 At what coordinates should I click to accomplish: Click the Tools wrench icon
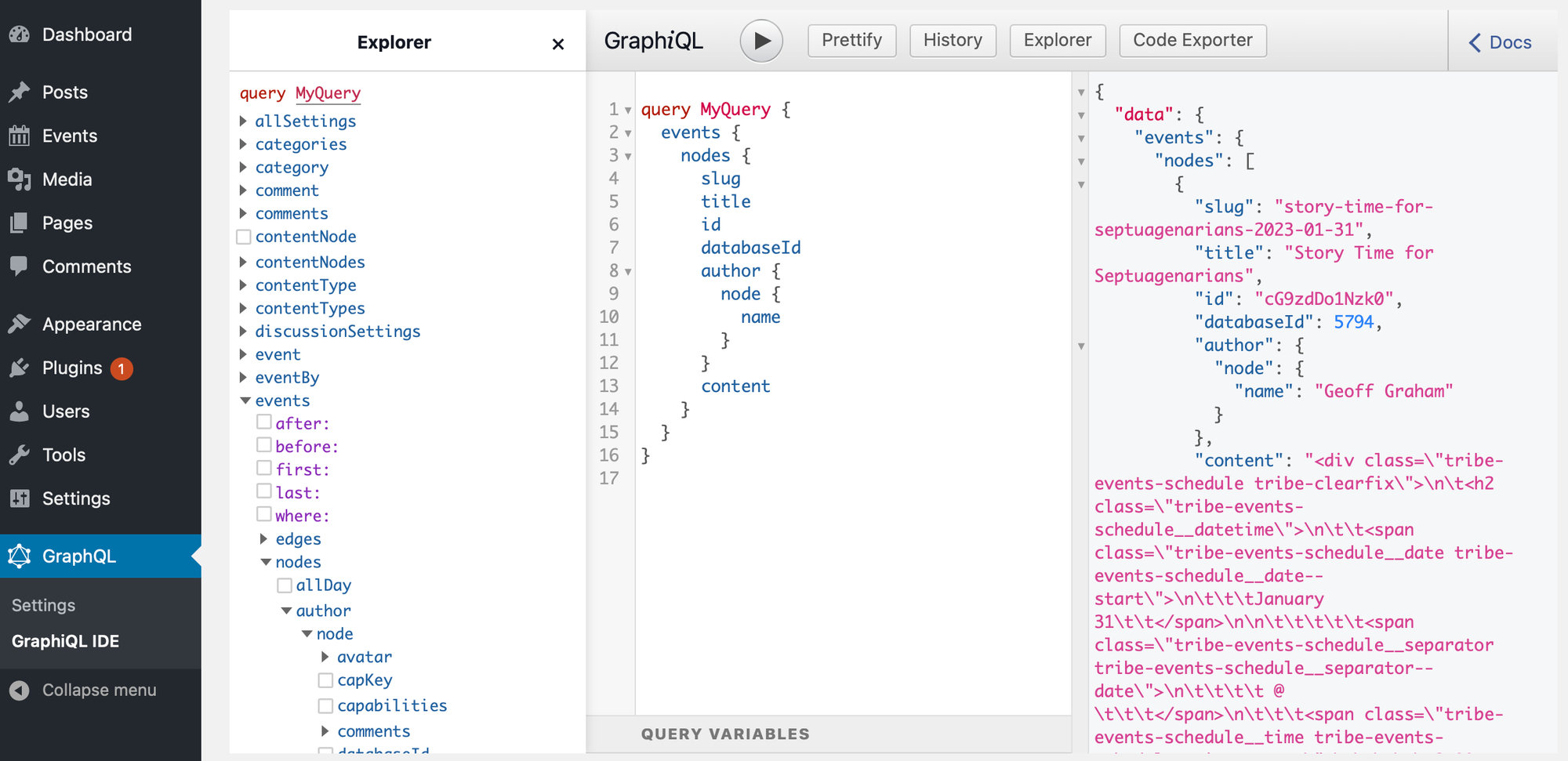(x=20, y=455)
